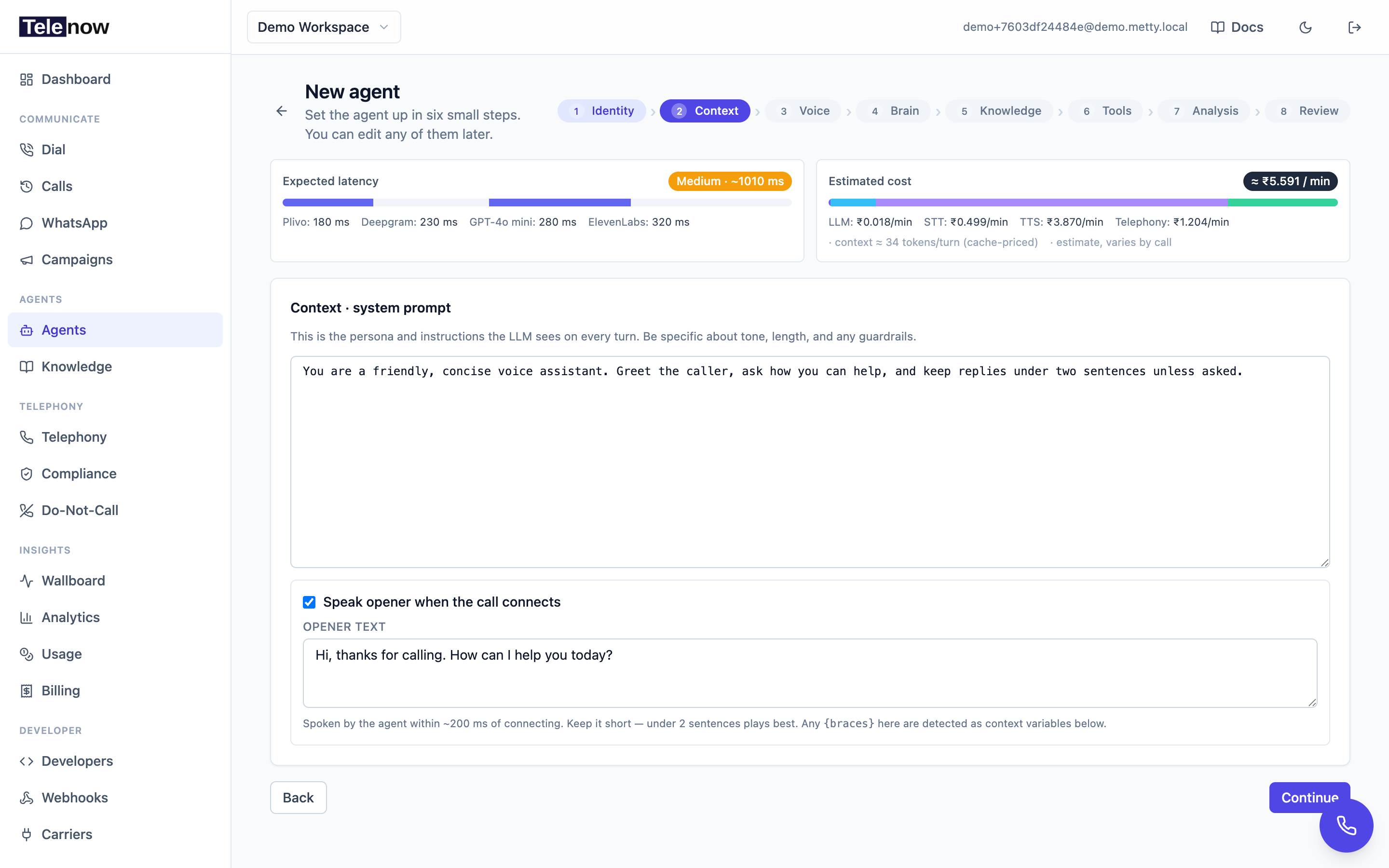Go to step 1 Identity
Viewport: 1389px width, 868px height.
point(601,111)
